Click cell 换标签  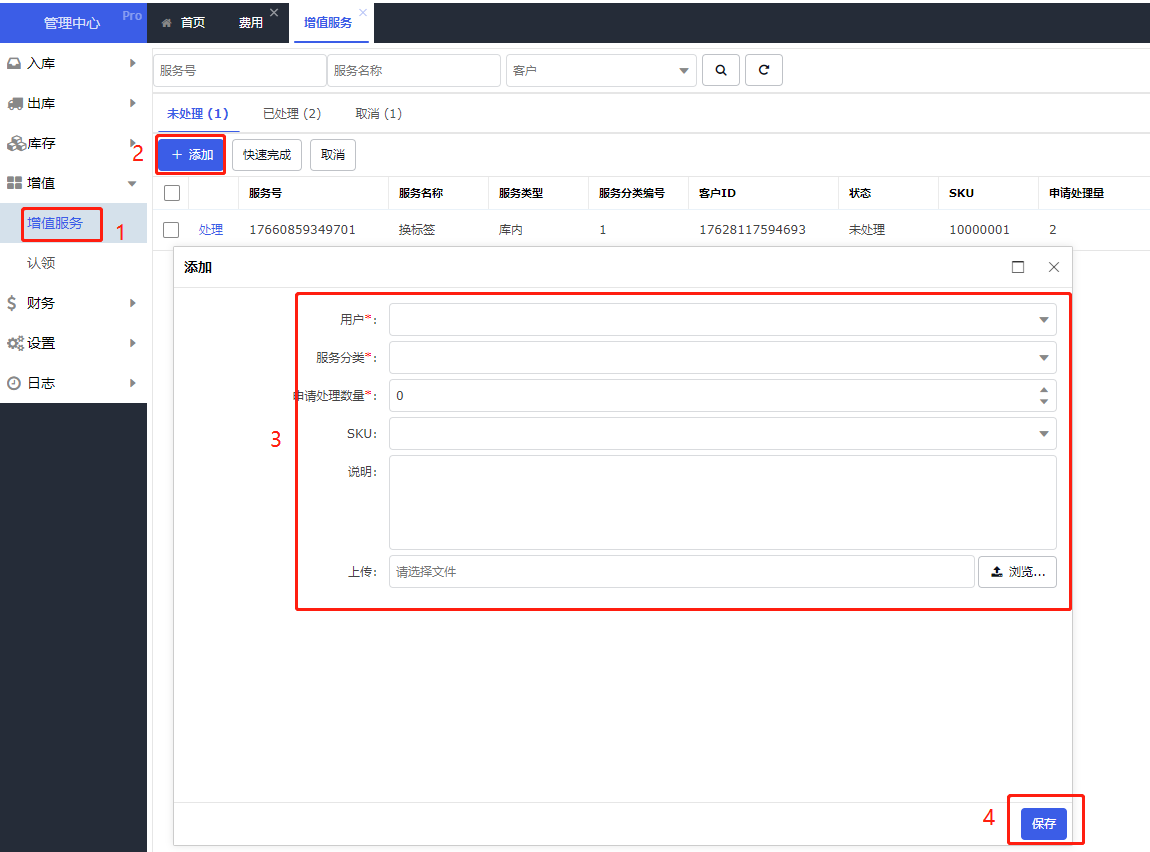pos(417,229)
